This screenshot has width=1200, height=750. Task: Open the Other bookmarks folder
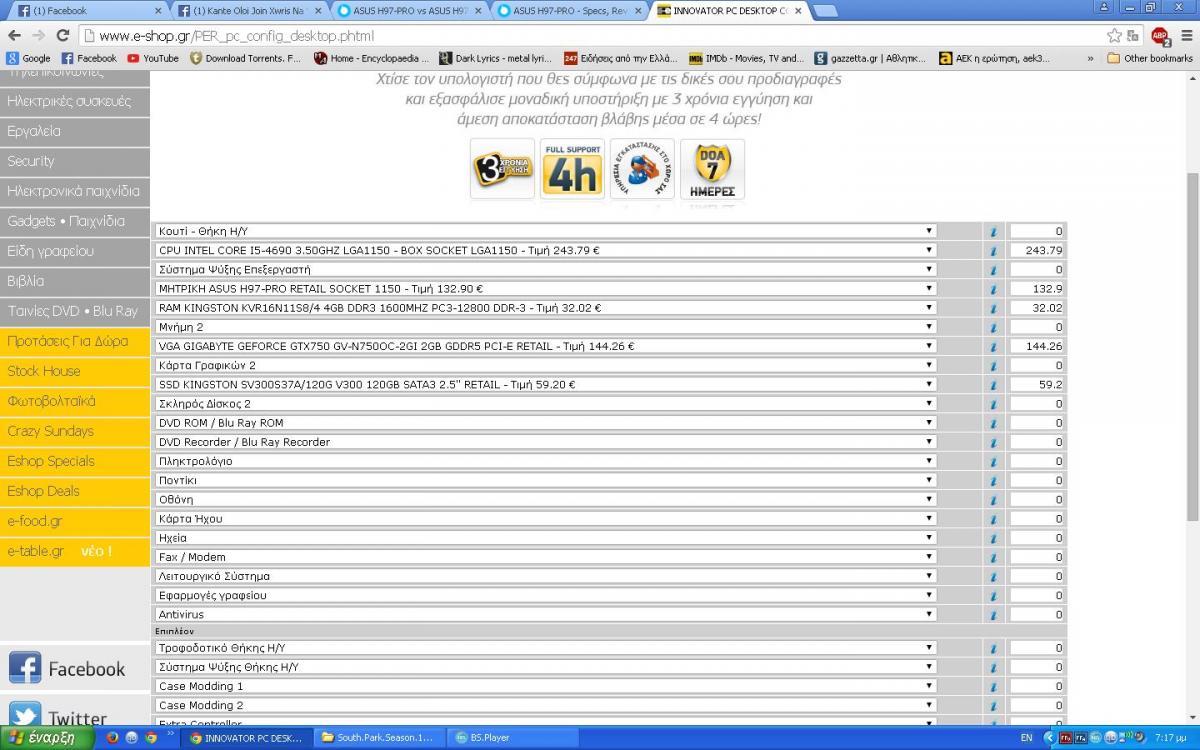click(x=1150, y=58)
